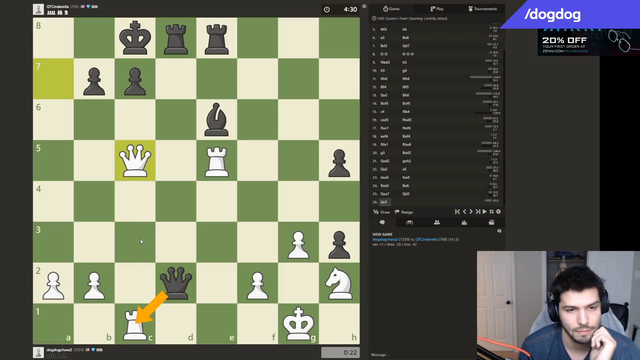The width and height of the screenshot is (640, 360).
Task: Click the Resign flag button
Action: click(404, 212)
